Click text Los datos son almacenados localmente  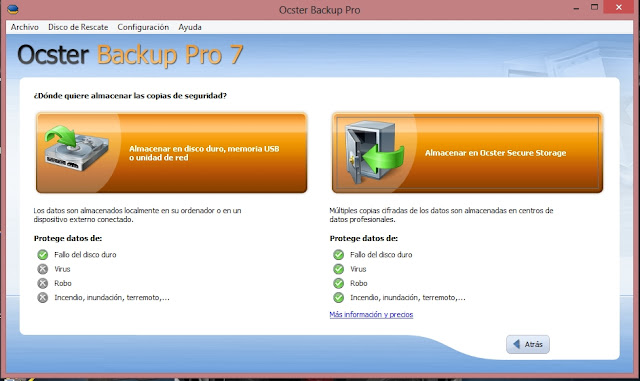[x=137, y=215]
